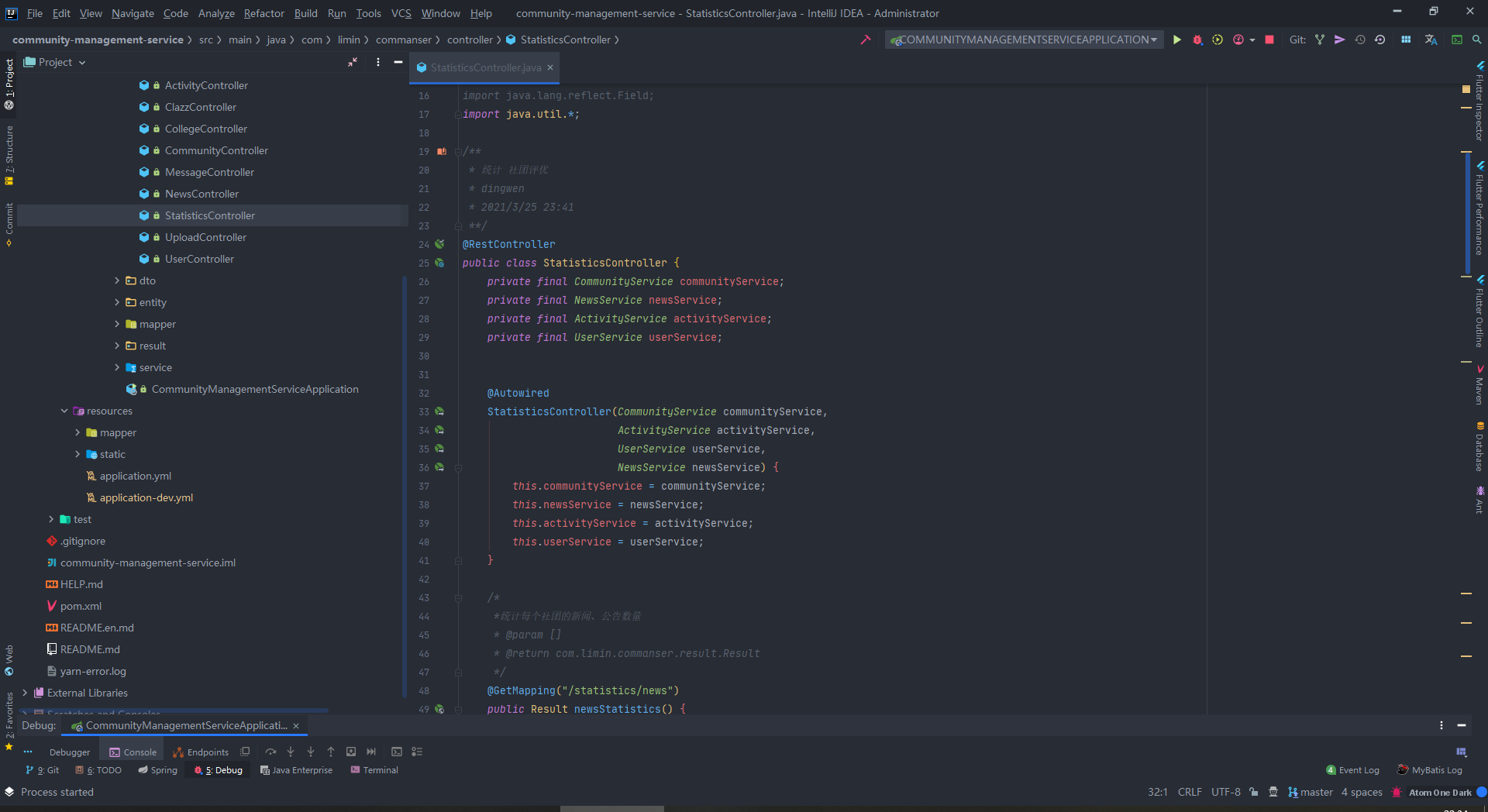Screen dimensions: 1488x812
Task: Collapse the resources folder
Action: [64, 411]
